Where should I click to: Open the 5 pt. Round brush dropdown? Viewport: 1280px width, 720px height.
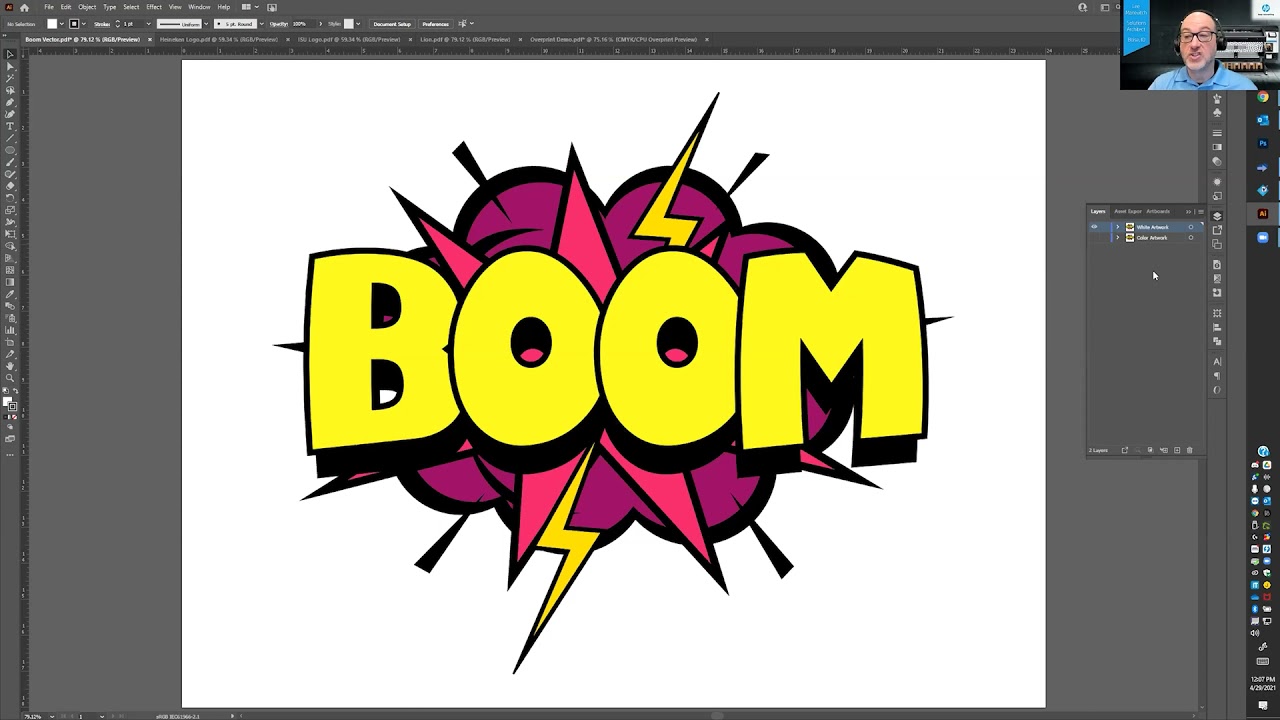(261, 23)
